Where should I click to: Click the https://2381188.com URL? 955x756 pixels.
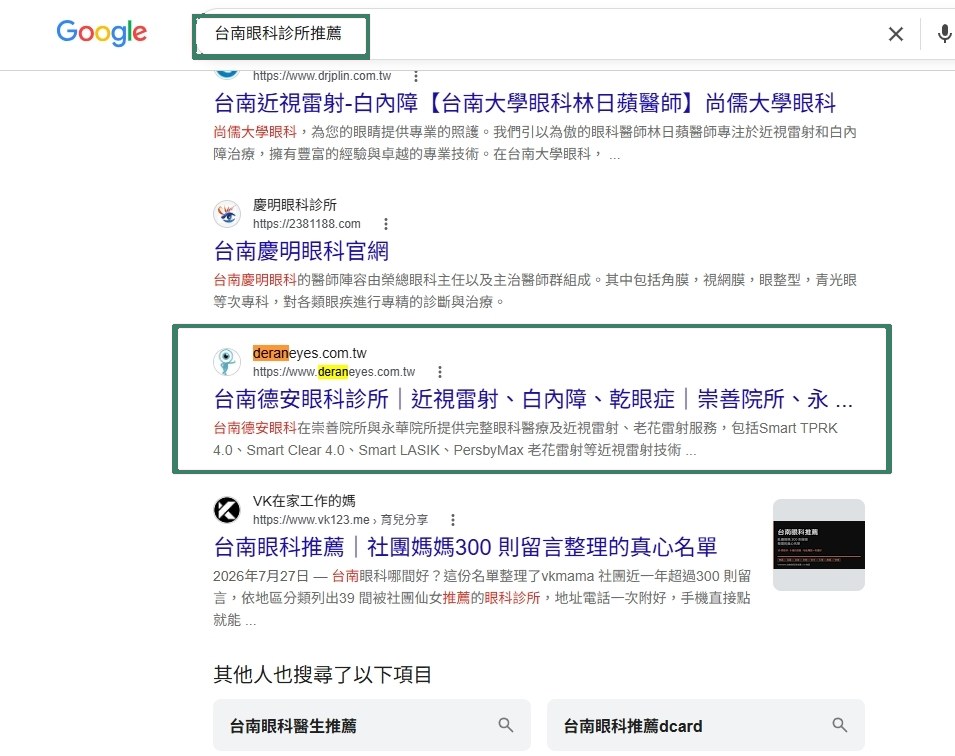click(306, 224)
